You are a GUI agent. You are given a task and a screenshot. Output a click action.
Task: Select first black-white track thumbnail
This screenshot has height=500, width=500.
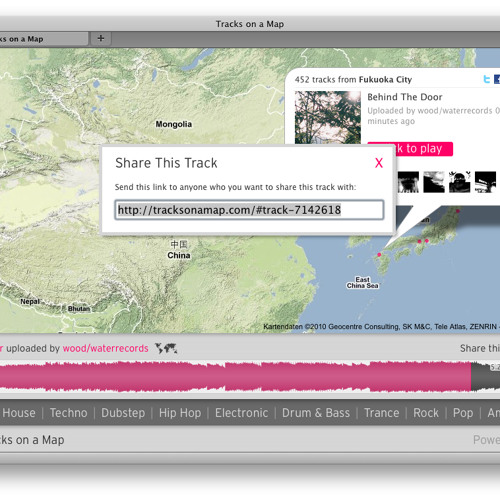(x=408, y=182)
